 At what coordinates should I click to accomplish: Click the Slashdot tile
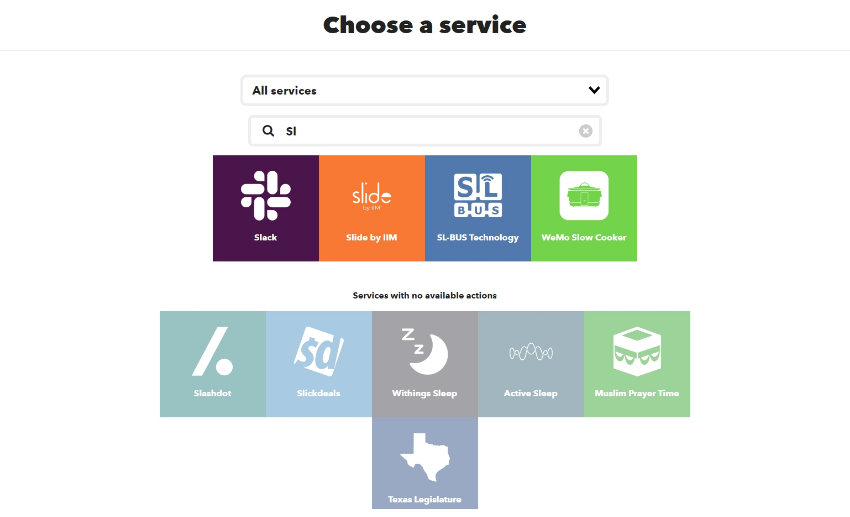click(212, 364)
